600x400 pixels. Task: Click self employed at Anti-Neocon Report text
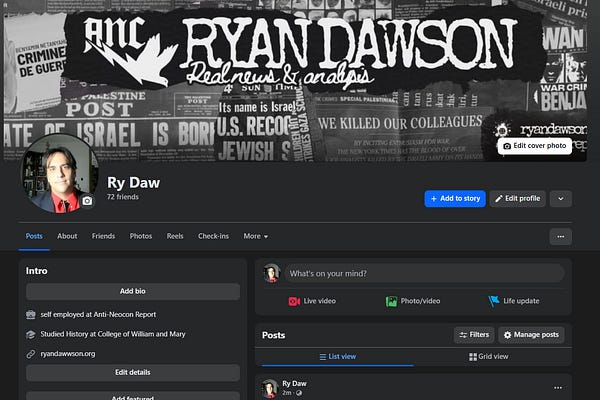(98, 315)
